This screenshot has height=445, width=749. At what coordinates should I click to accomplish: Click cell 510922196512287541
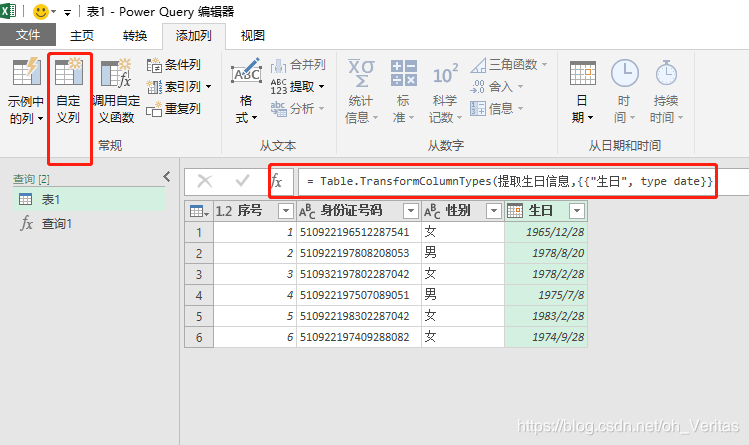pos(359,233)
